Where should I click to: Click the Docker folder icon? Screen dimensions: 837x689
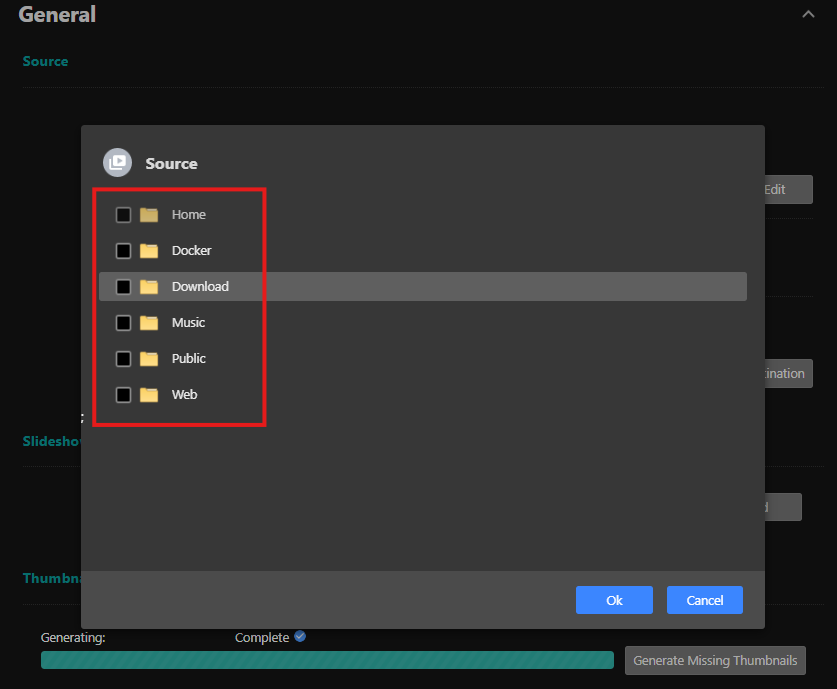pos(149,251)
